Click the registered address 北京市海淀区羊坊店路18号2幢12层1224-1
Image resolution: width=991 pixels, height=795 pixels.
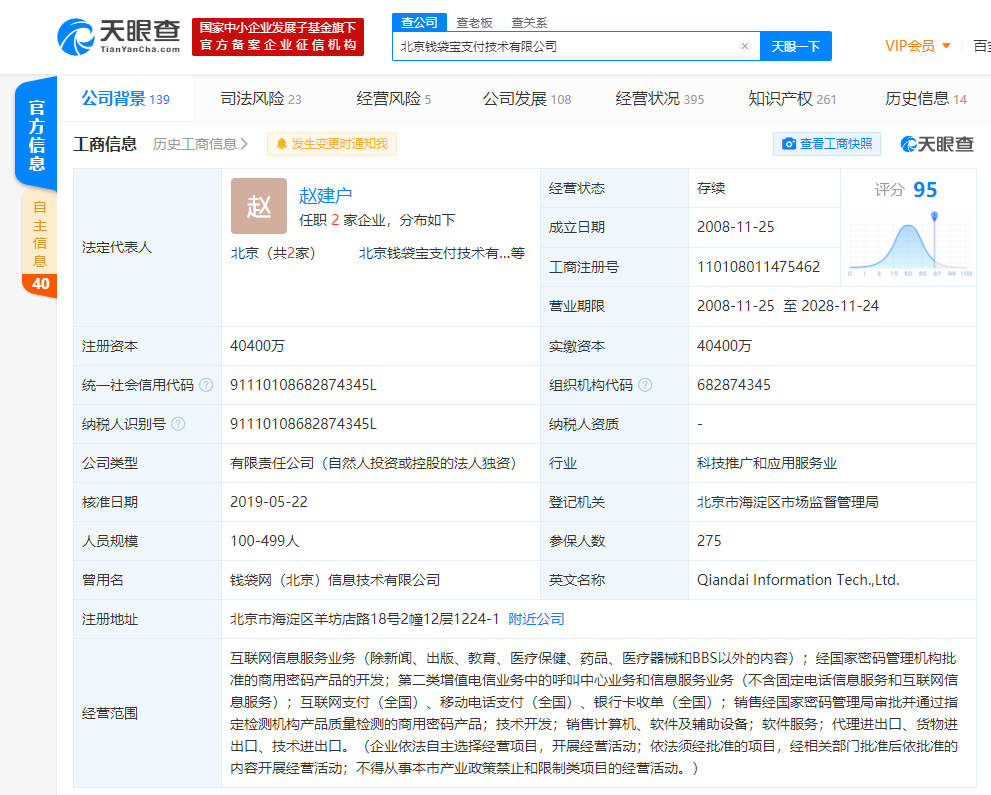coord(365,619)
